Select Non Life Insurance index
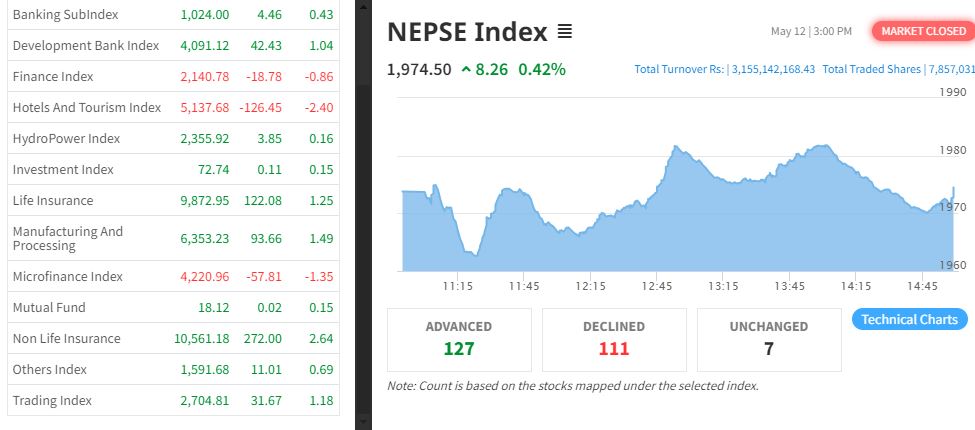The width and height of the screenshot is (975, 430). click(x=66, y=339)
